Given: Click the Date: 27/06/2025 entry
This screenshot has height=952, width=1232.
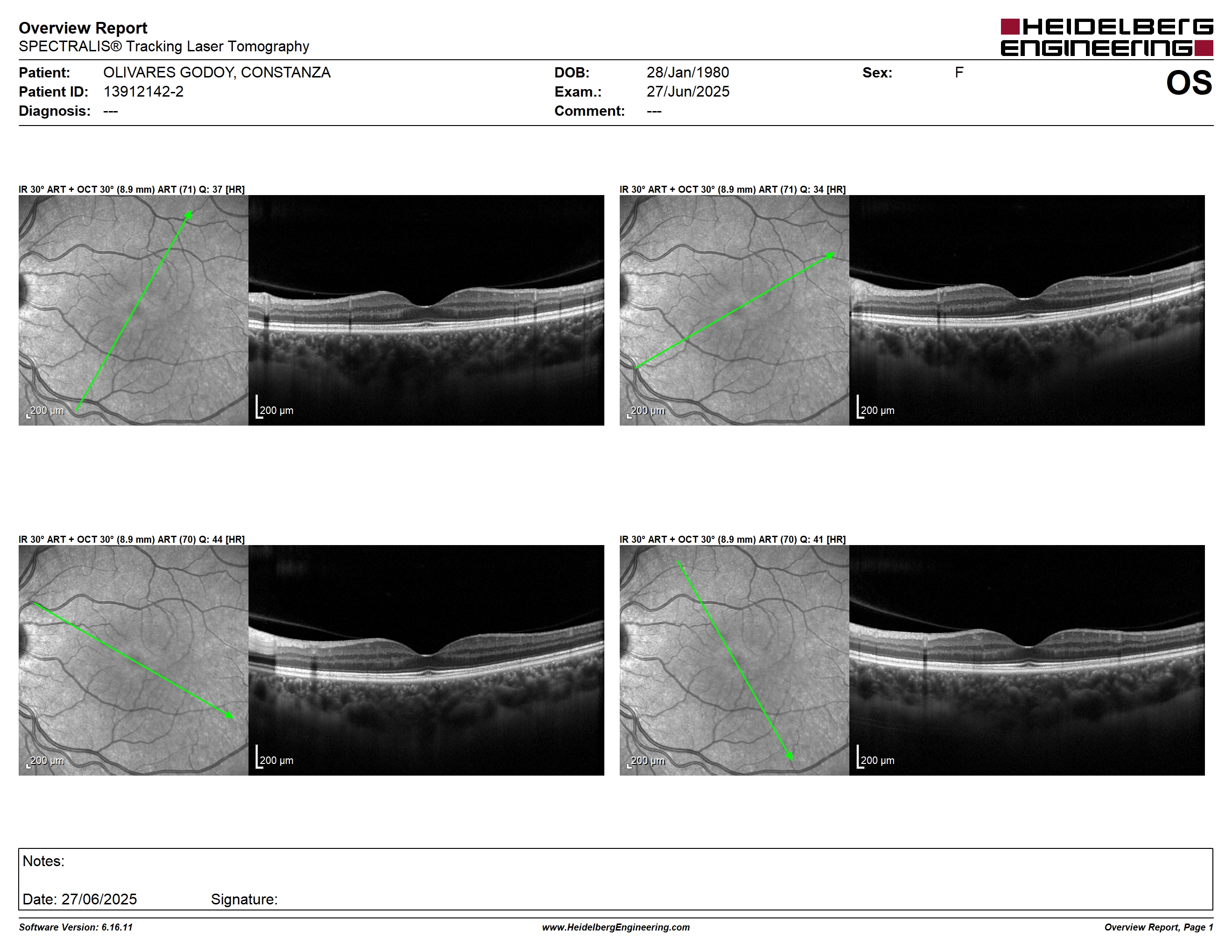Looking at the screenshot, I should (x=79, y=899).
